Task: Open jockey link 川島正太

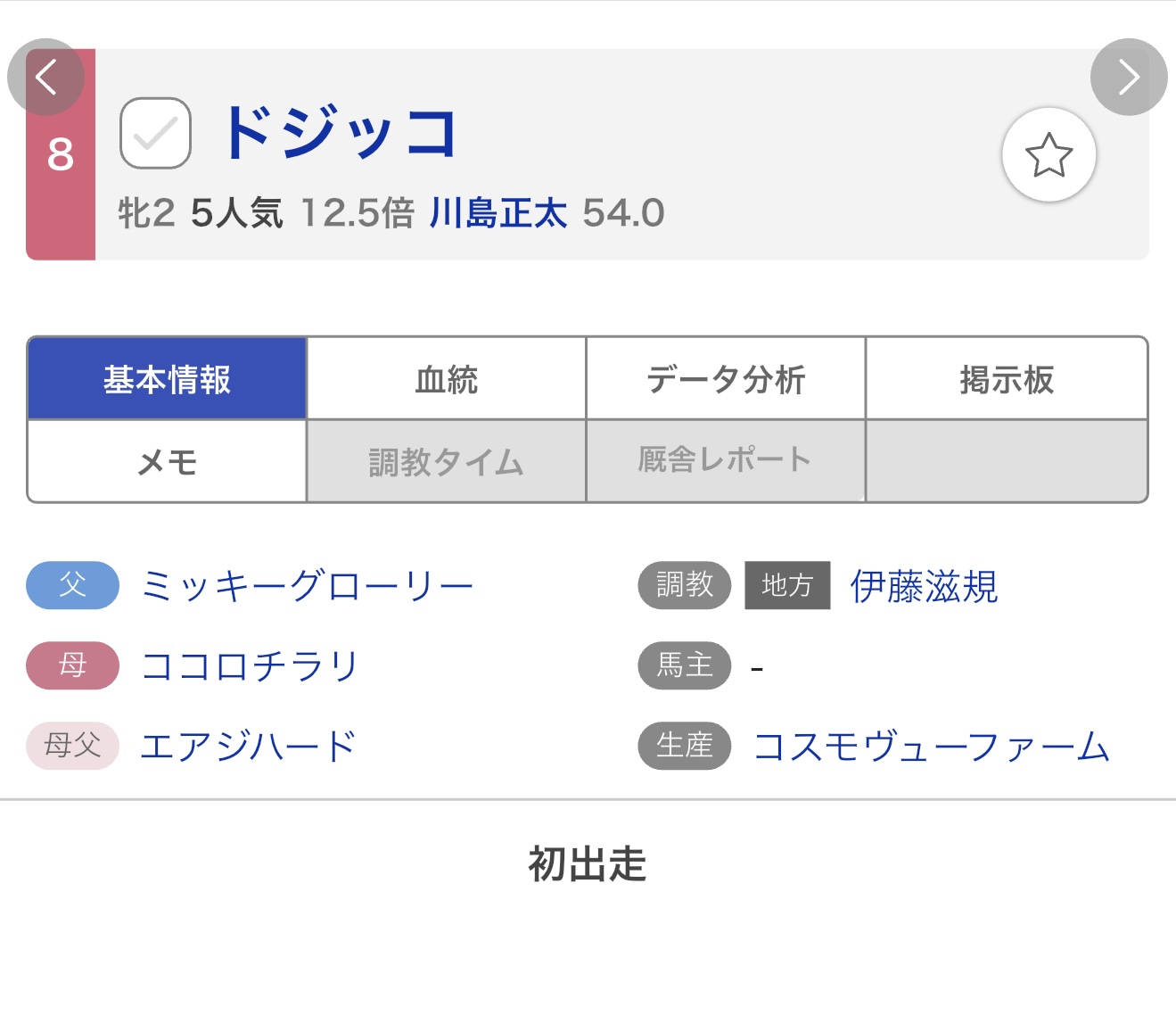Action: (x=498, y=214)
